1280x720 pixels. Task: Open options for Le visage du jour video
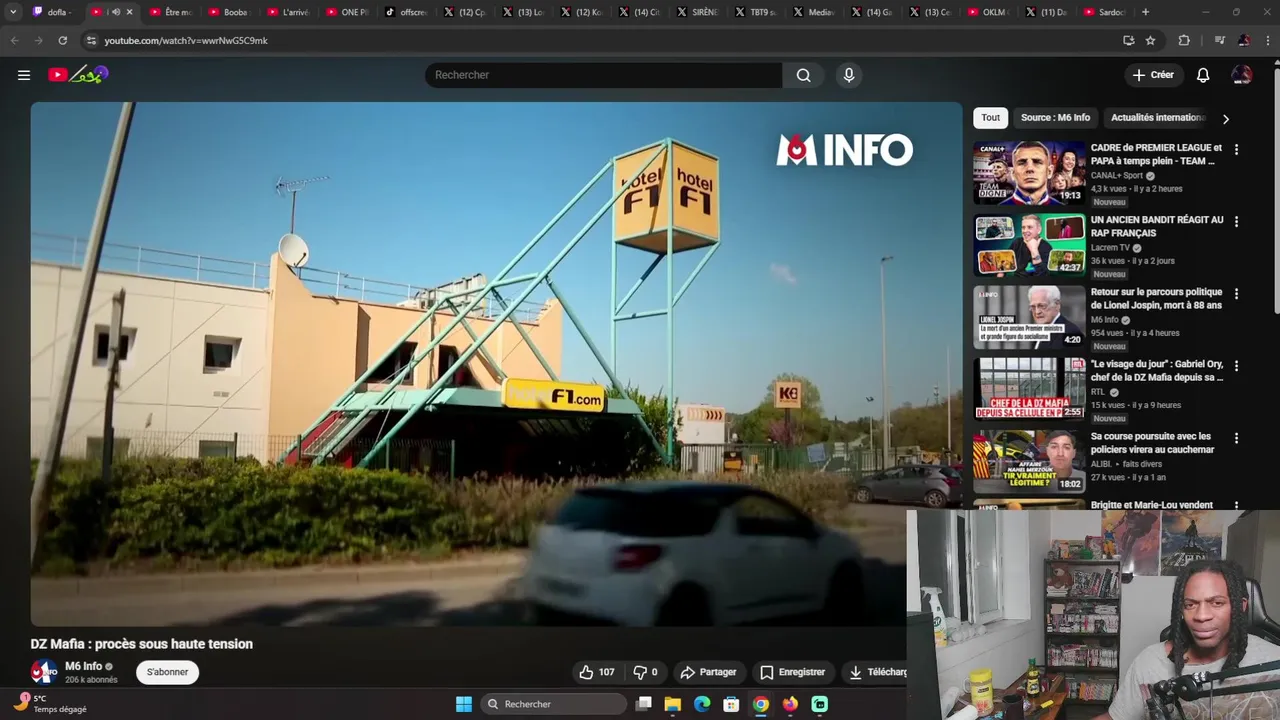pyautogui.click(x=1236, y=365)
